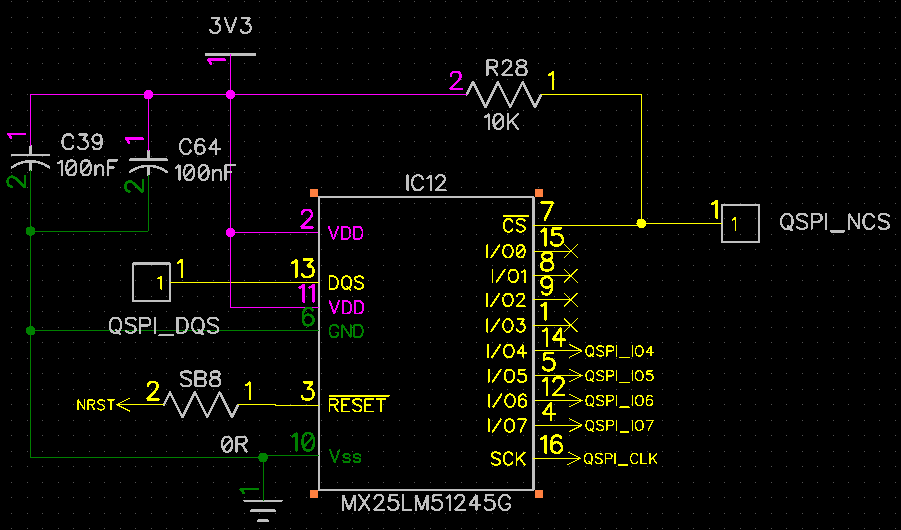Click the QSPI_DQS label
901x530 pixels.
(164, 326)
